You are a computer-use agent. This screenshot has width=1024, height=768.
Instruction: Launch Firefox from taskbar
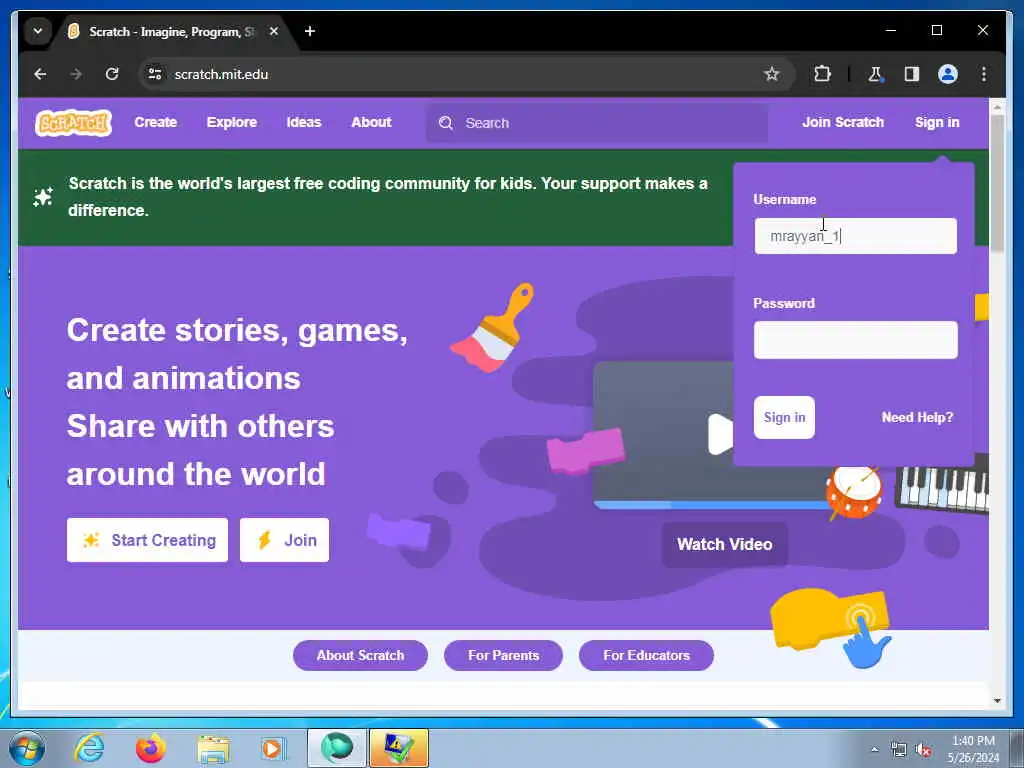click(x=151, y=748)
